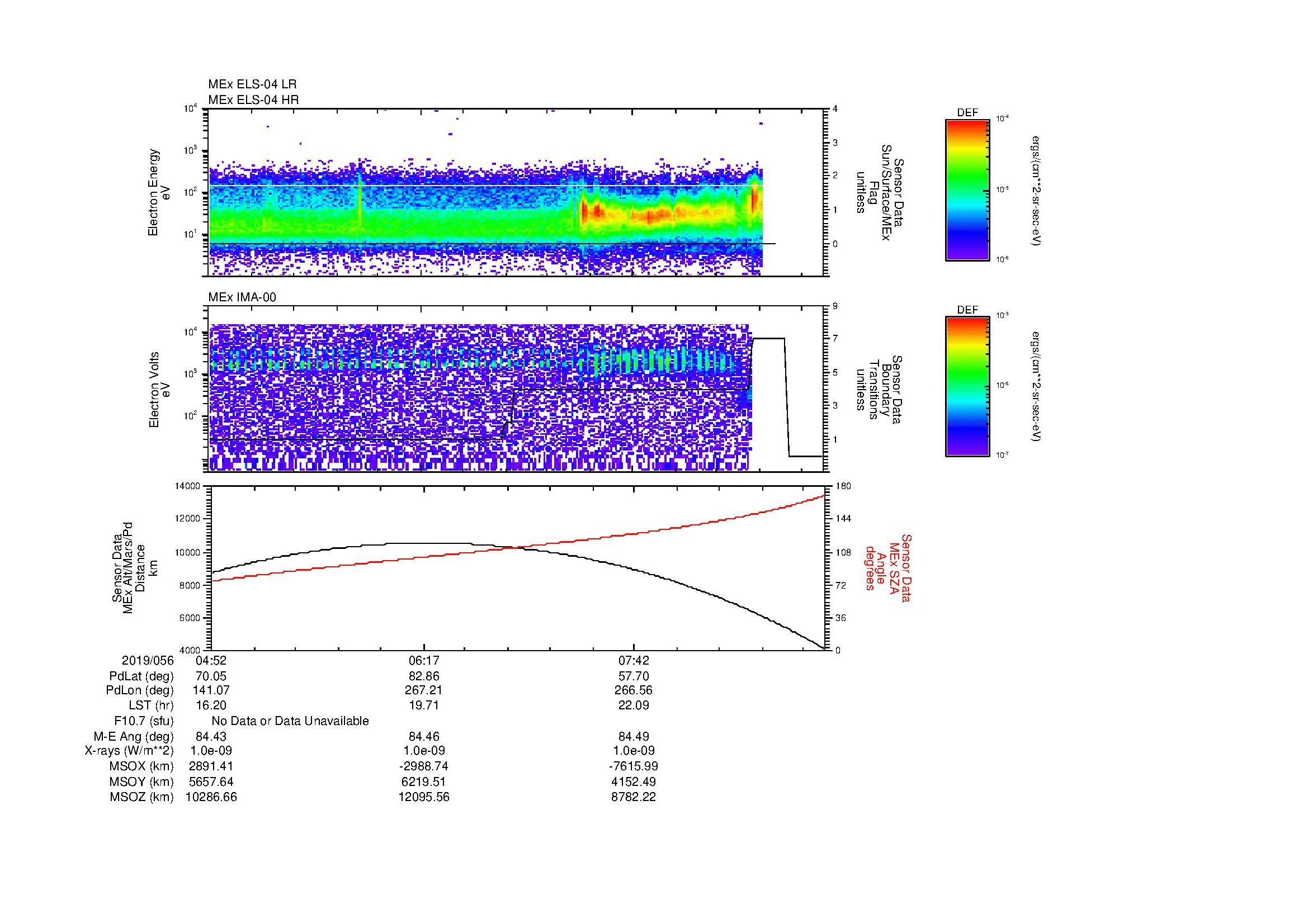Click the altitude and SZA line plot
The height and width of the screenshot is (924, 1308).
click(x=517, y=567)
